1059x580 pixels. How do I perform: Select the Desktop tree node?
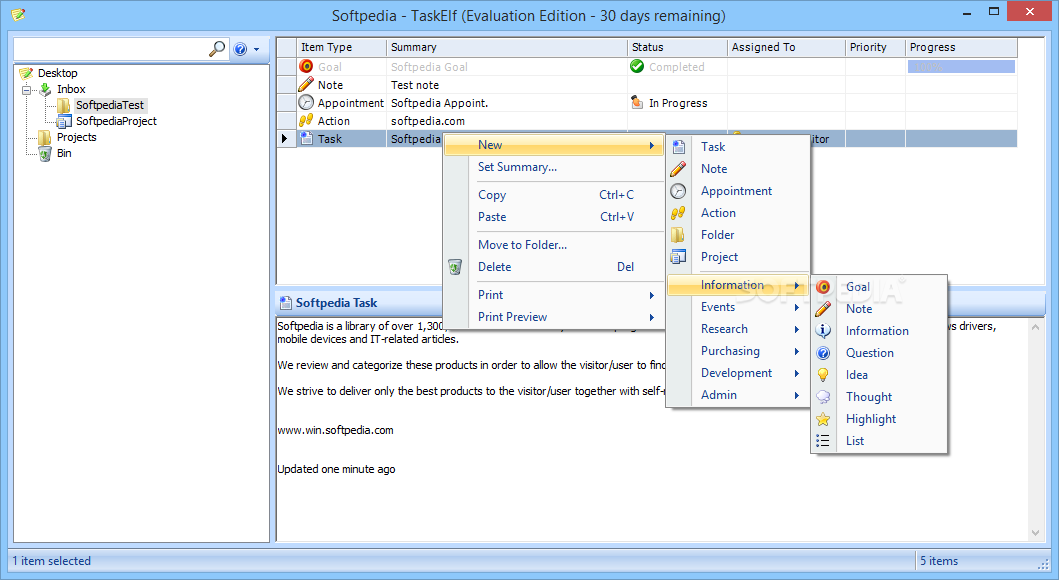57,73
